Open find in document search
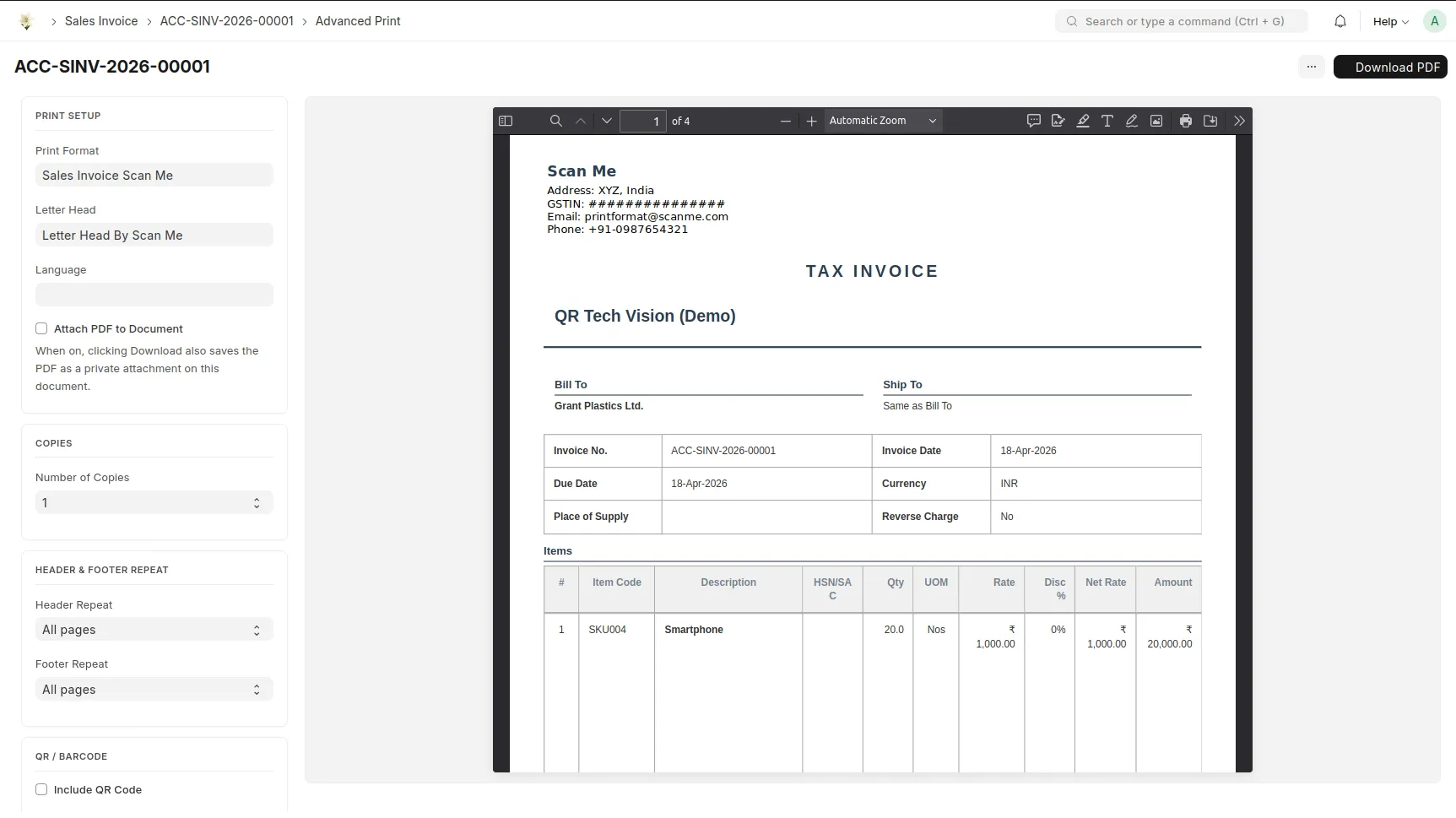The image size is (1456, 818). 555,121
